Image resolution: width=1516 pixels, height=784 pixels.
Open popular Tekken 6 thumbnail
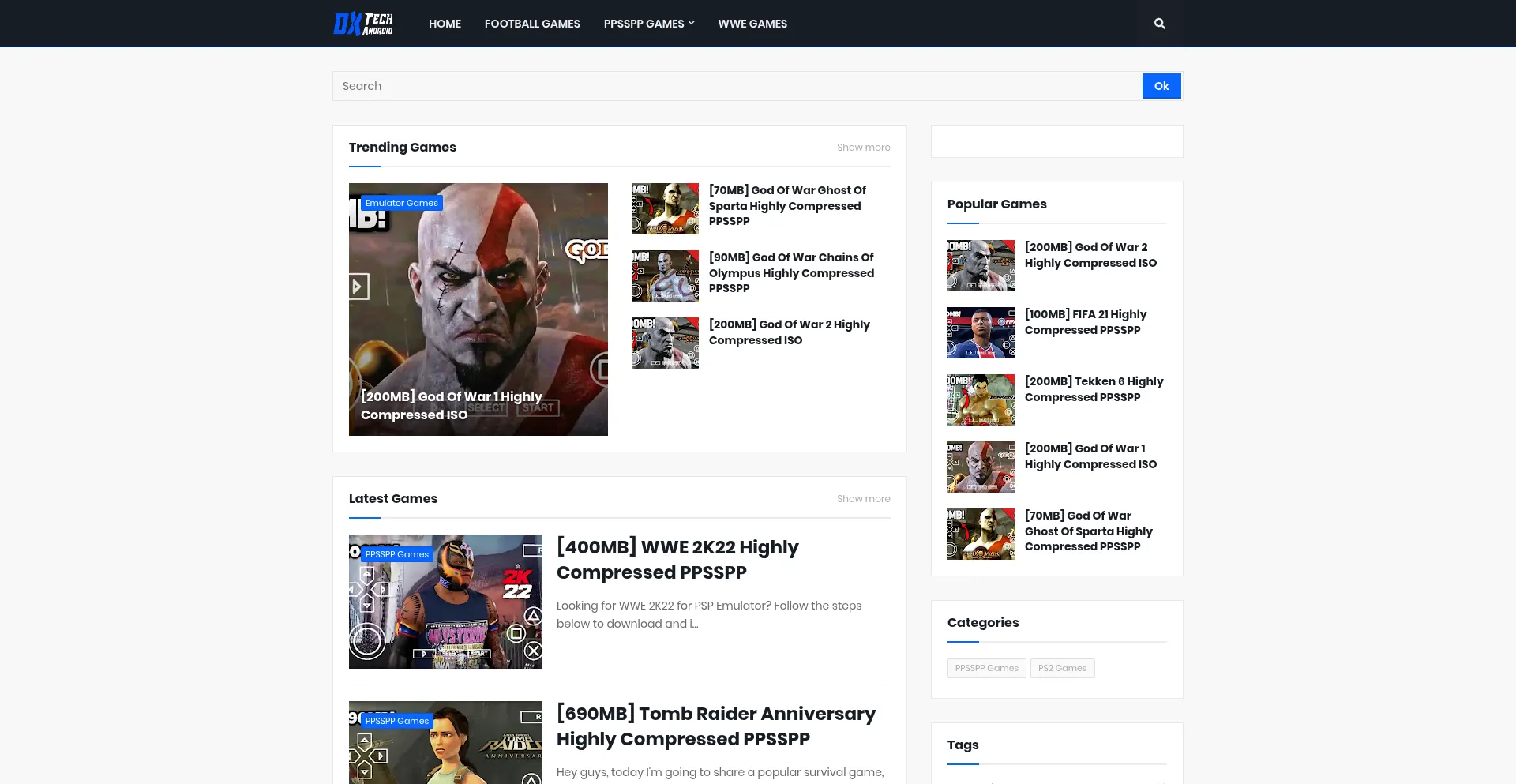981,400
